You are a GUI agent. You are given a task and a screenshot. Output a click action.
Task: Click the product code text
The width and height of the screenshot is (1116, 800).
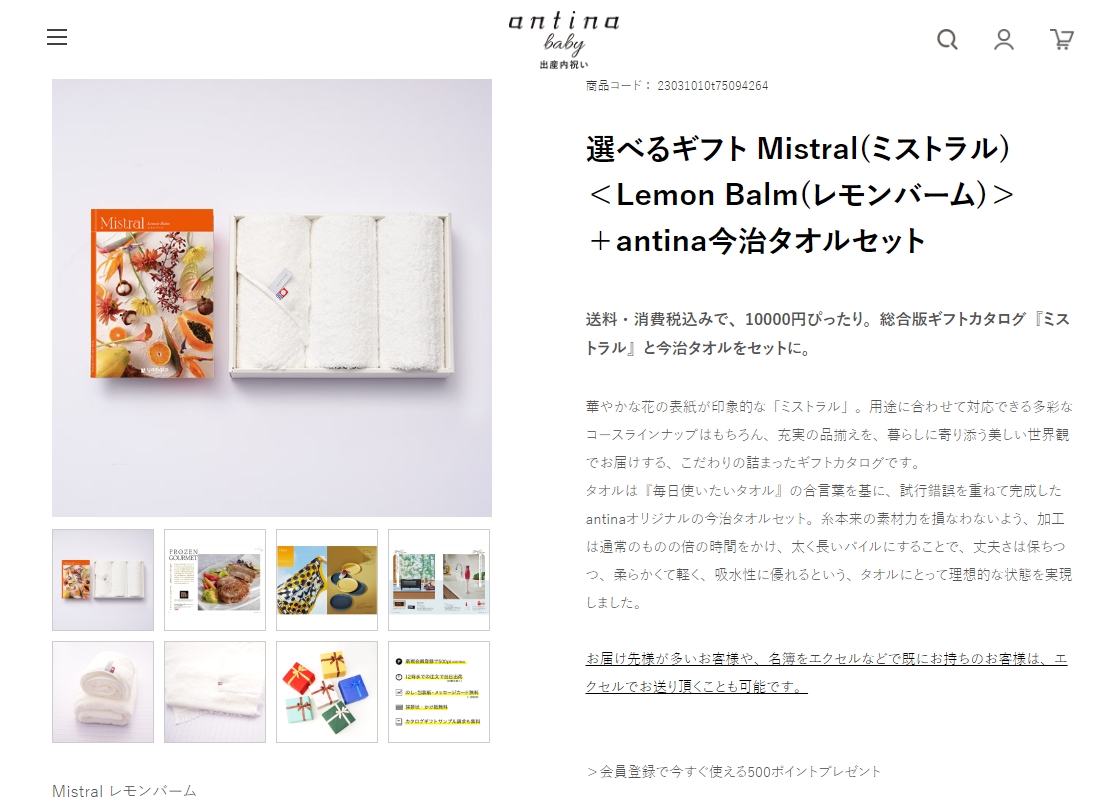coord(677,85)
